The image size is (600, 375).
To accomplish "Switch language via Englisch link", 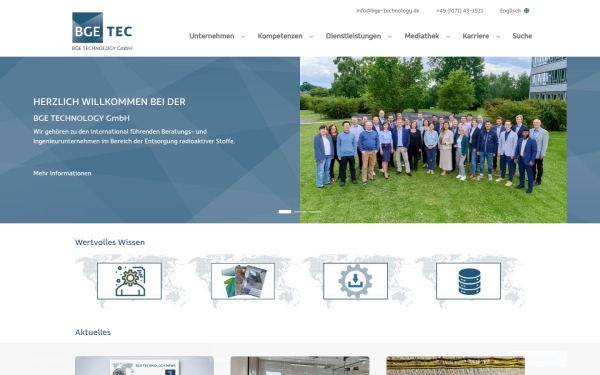I will click(510, 11).
